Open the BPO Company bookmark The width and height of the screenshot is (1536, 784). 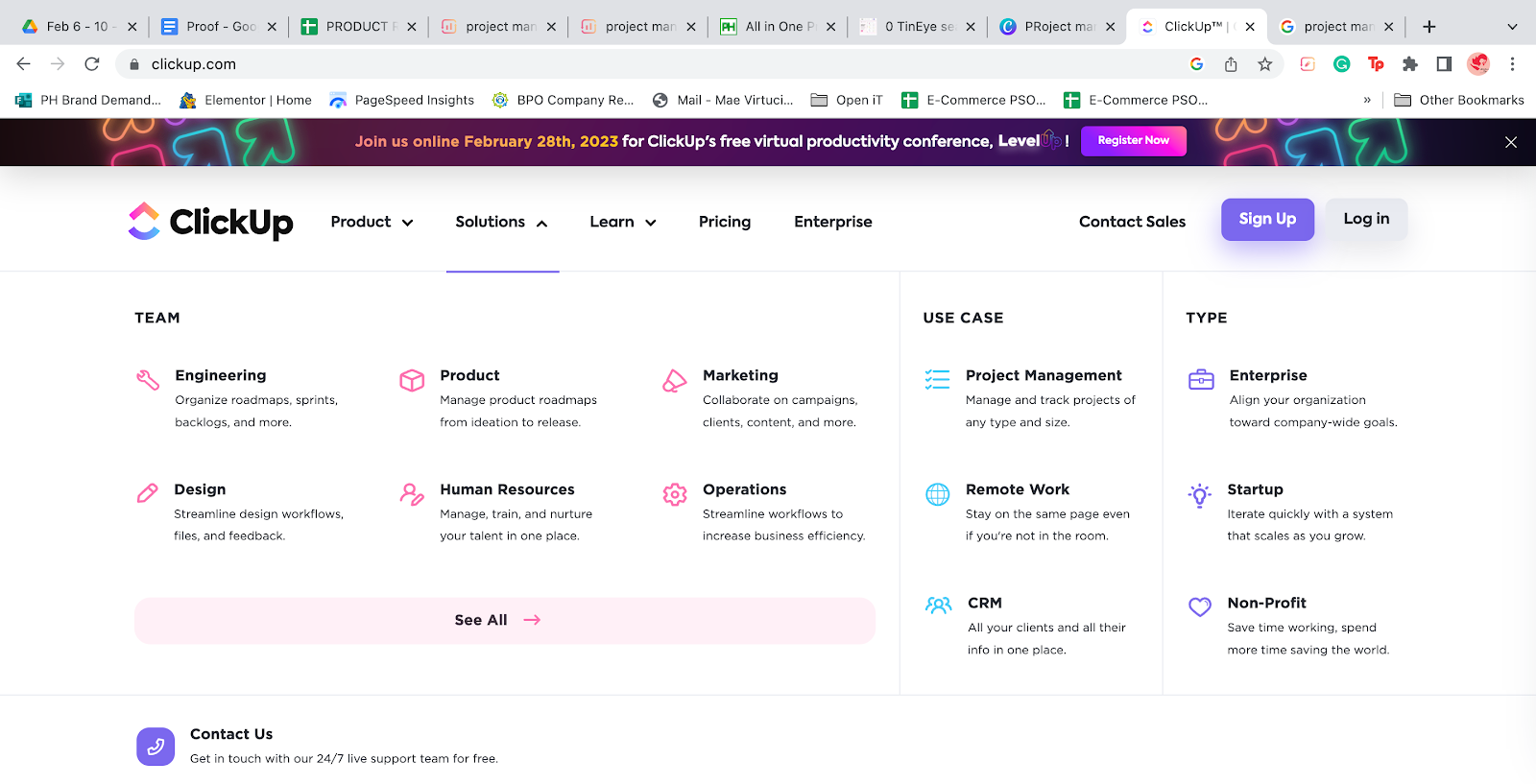(x=563, y=100)
